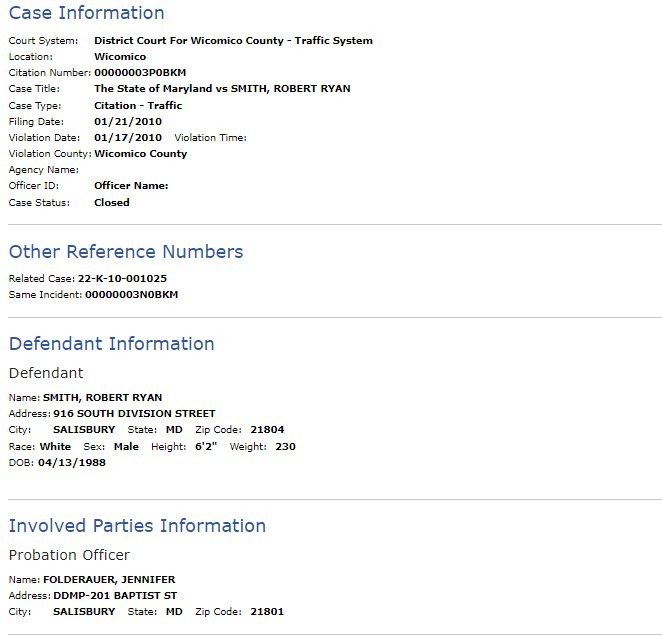Click same incident number 00000003N0BKM

(132, 295)
